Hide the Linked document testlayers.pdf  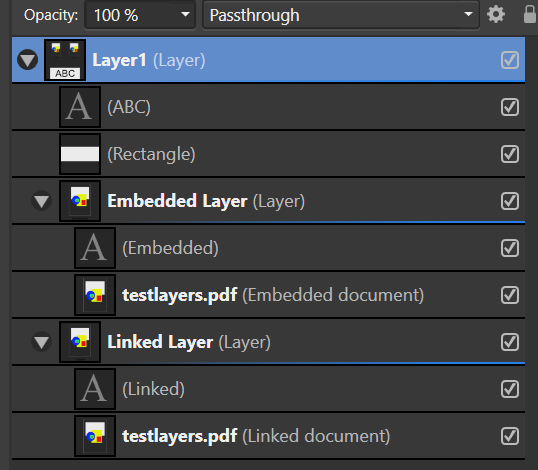[x=510, y=436]
